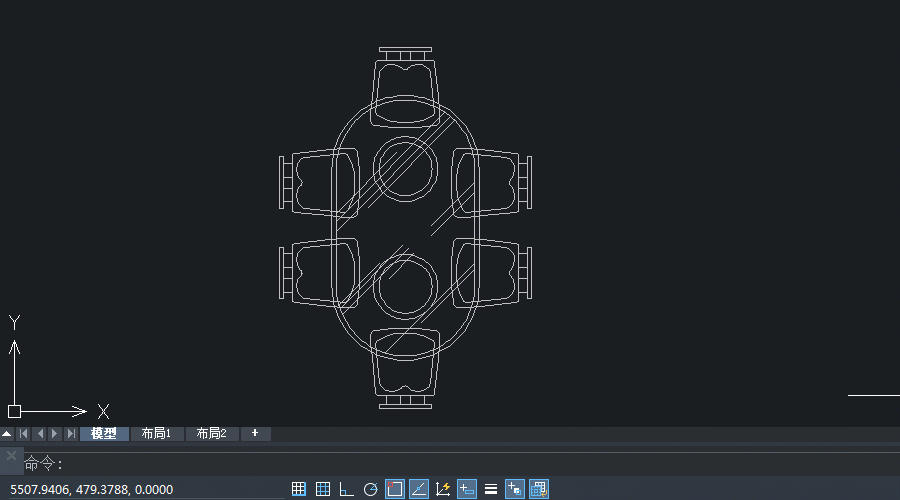Expand the layout tab list triangle
This screenshot has width=900, height=500.
(x=7, y=434)
